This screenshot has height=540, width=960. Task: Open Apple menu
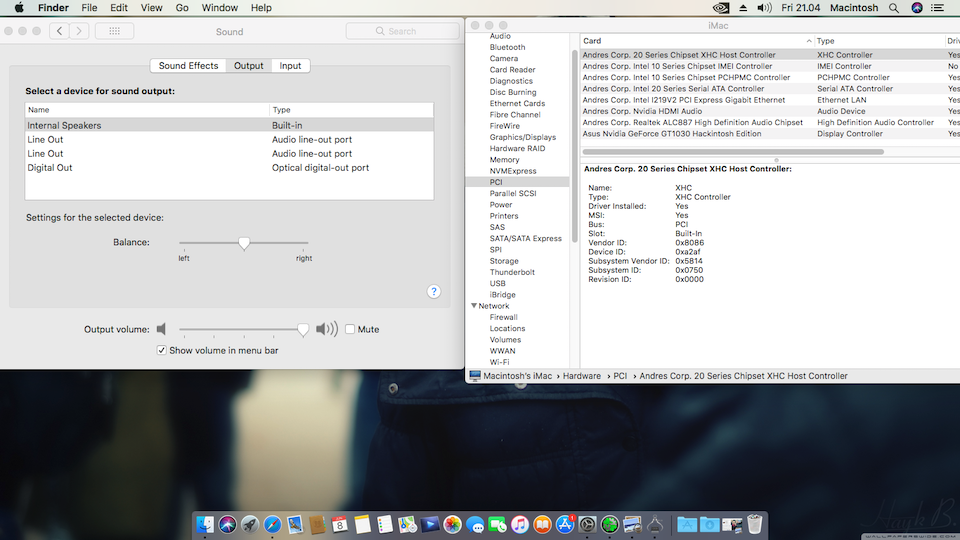coord(19,8)
